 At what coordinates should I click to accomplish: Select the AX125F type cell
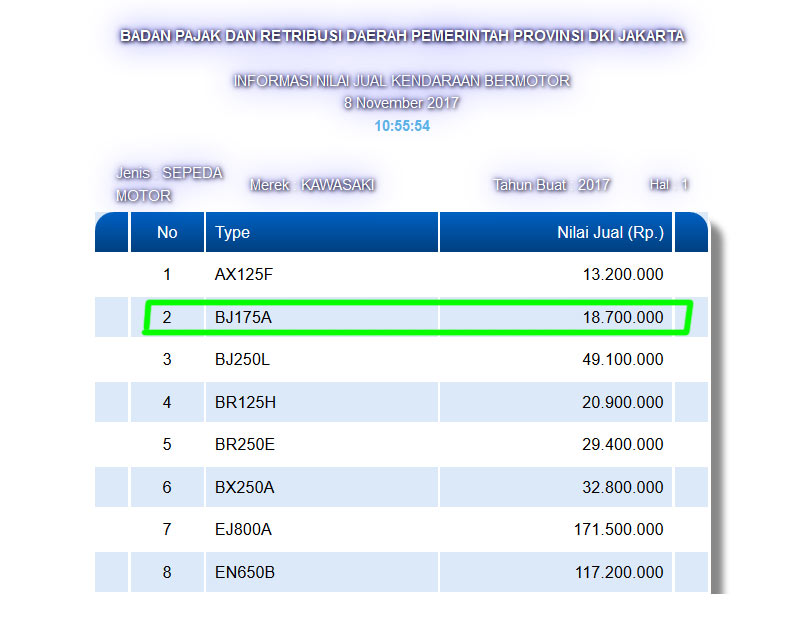[322, 274]
